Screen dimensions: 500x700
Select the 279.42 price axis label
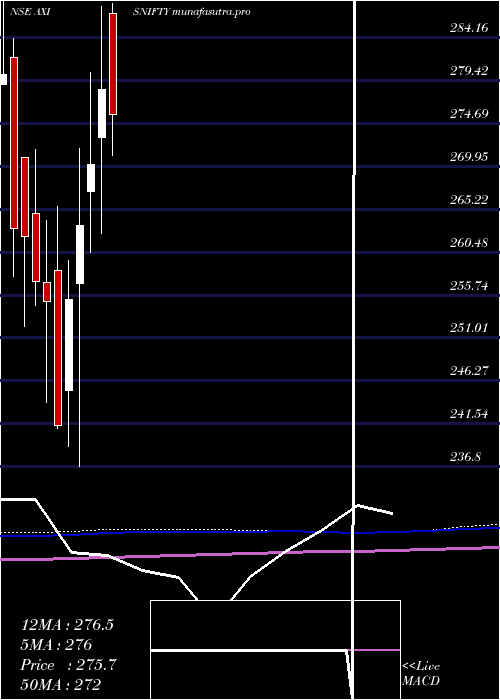coord(469,71)
